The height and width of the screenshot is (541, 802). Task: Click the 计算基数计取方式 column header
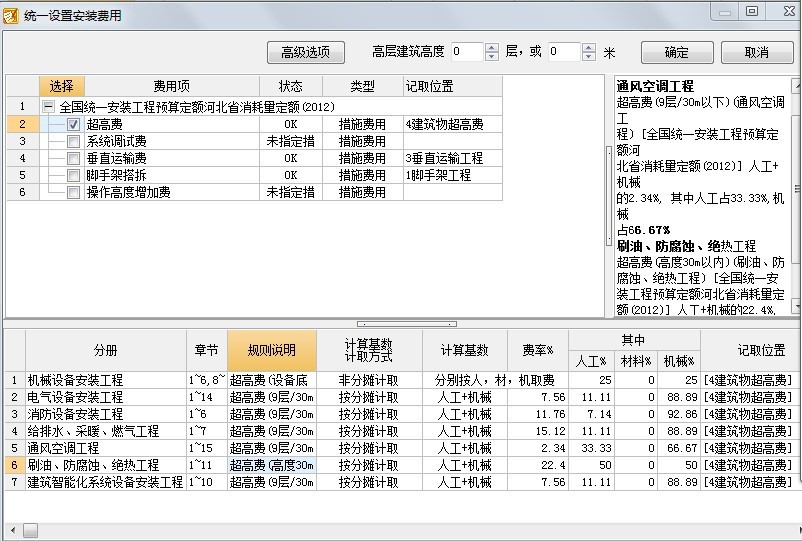pyautogui.click(x=369, y=350)
